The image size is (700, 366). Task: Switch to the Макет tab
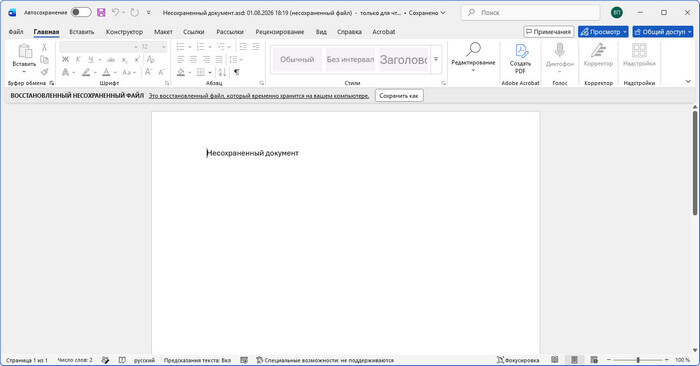click(163, 32)
